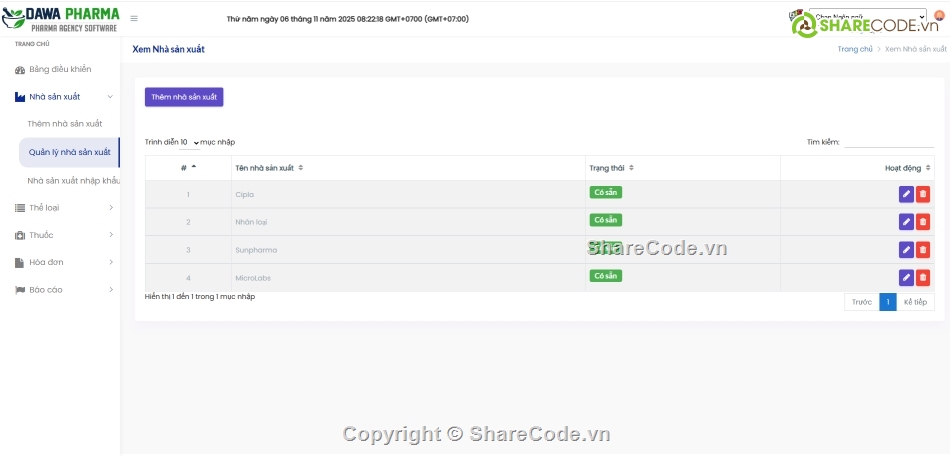Click the delete trash icon for Cipla

tap(923, 194)
